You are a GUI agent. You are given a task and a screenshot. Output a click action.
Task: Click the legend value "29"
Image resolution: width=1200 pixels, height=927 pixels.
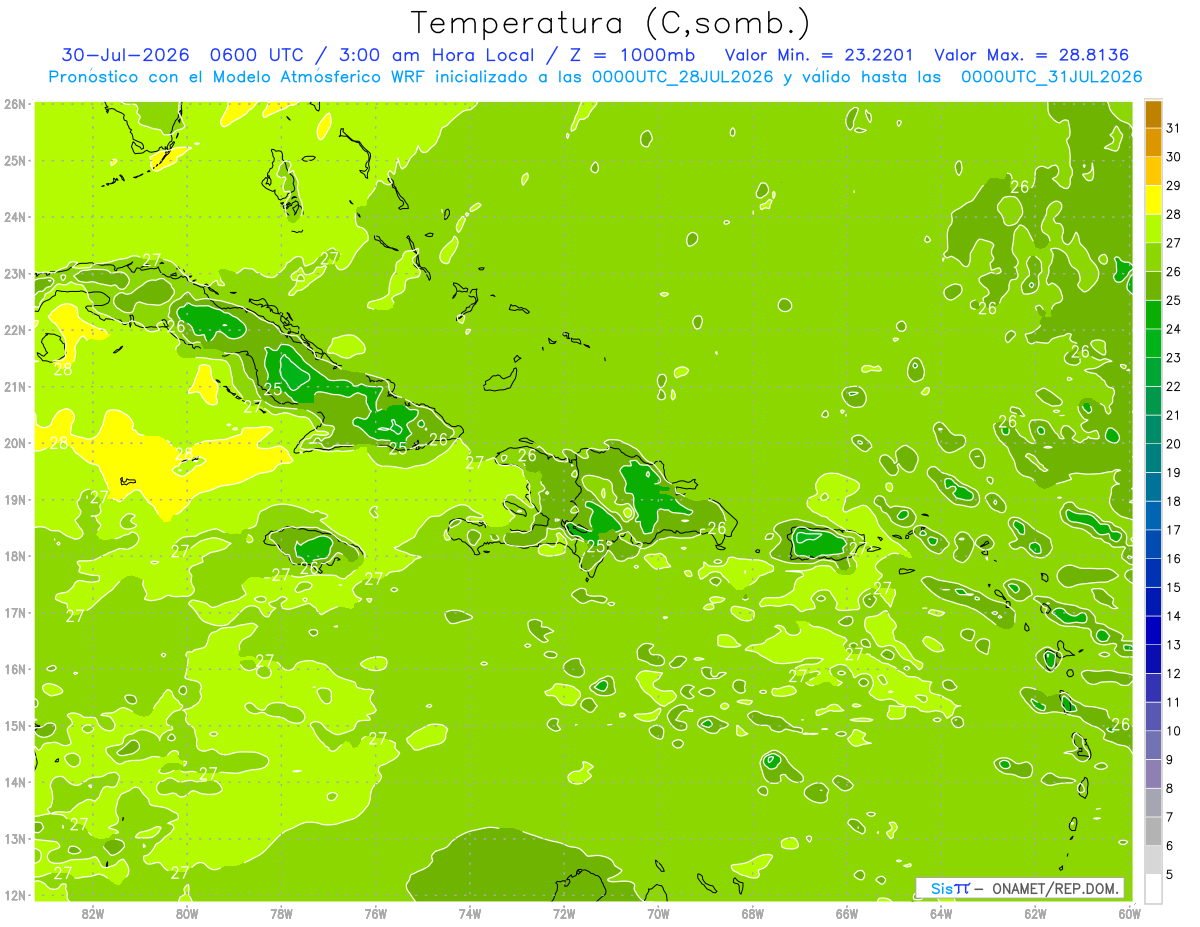point(1173,186)
